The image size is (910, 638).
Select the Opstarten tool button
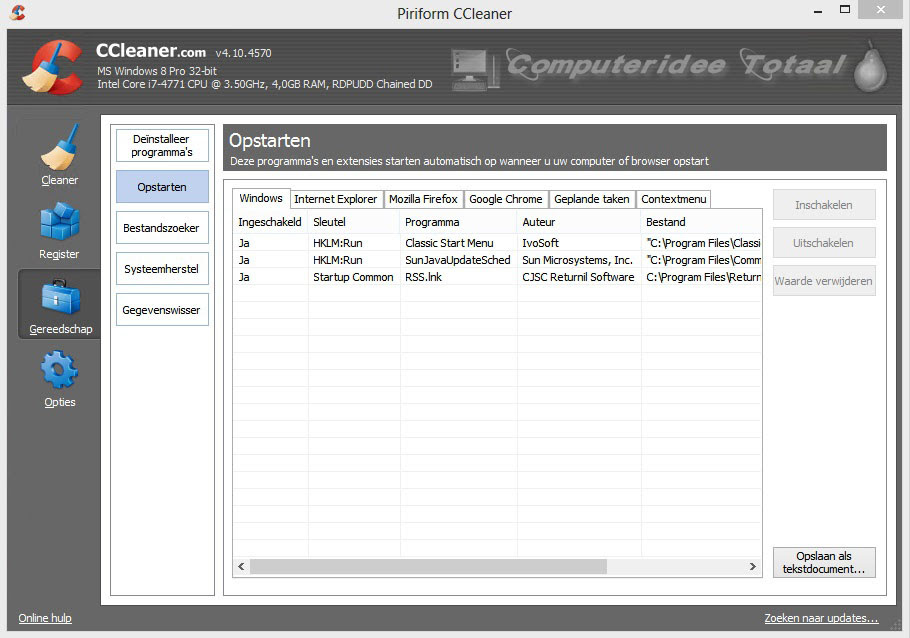(x=162, y=187)
